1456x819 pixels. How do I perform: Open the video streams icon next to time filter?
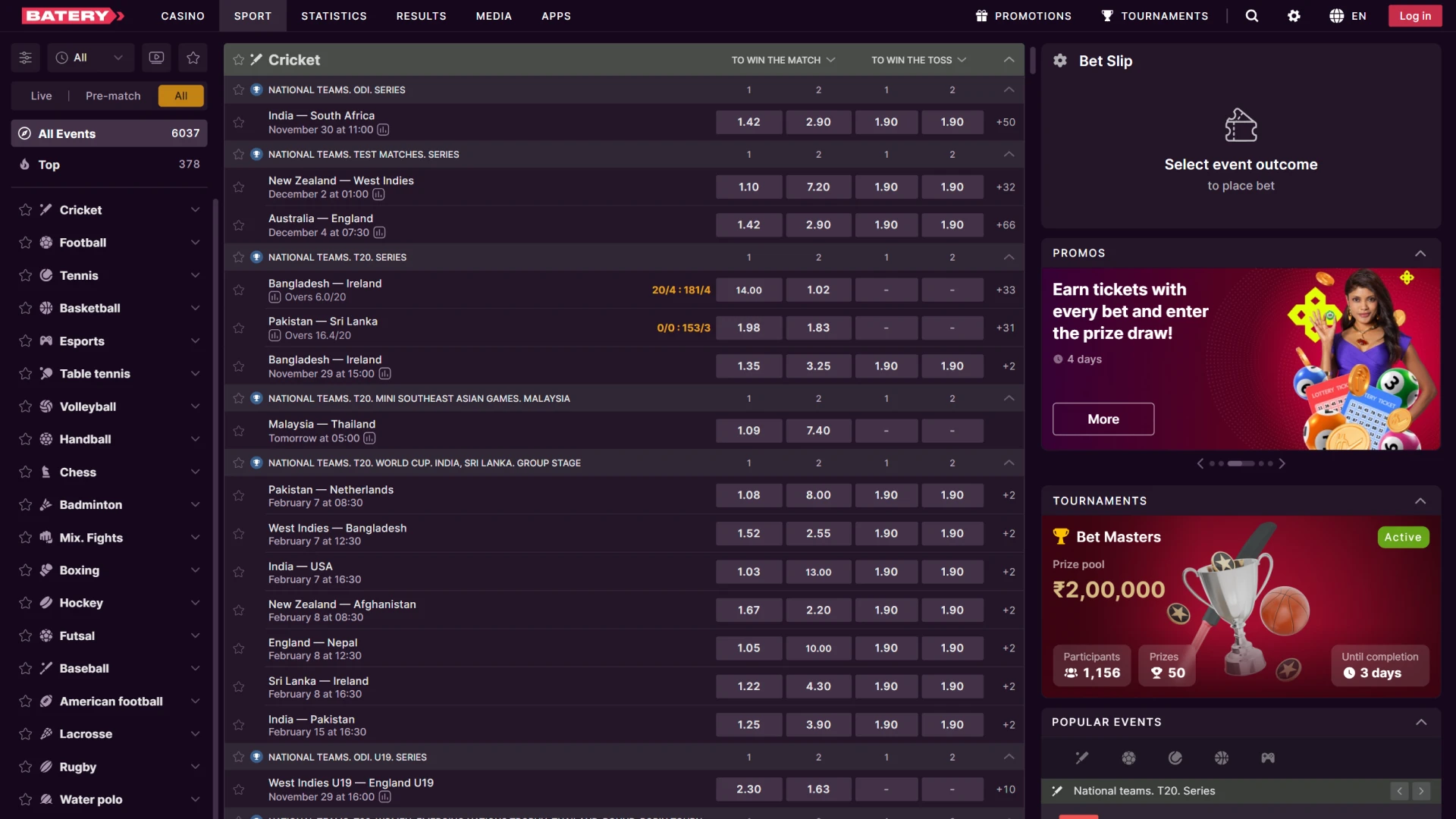click(156, 58)
